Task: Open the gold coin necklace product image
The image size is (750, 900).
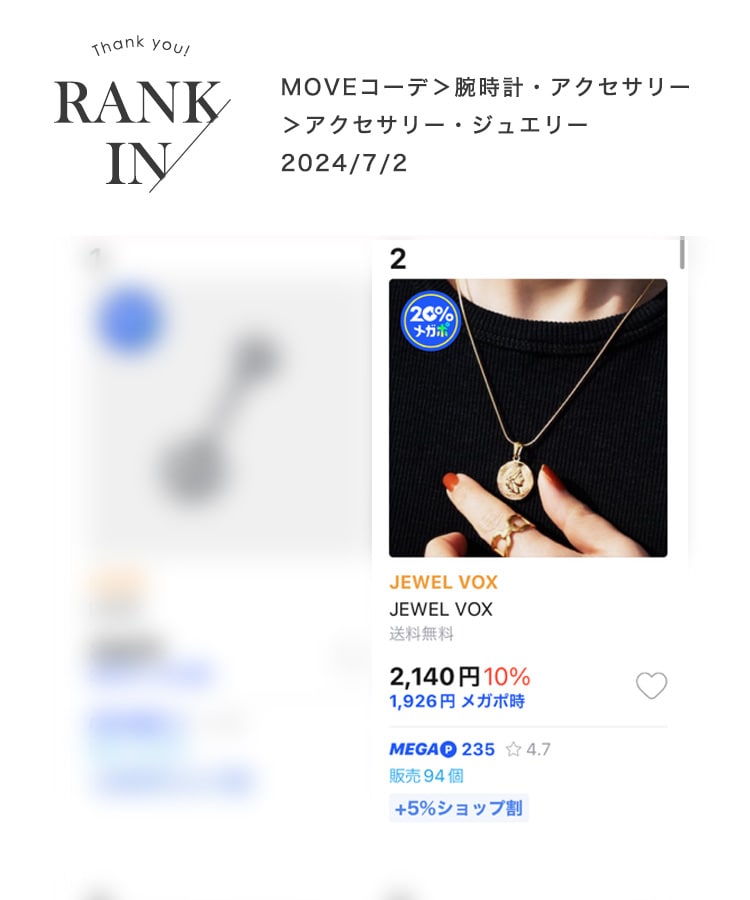Action: 528,418
